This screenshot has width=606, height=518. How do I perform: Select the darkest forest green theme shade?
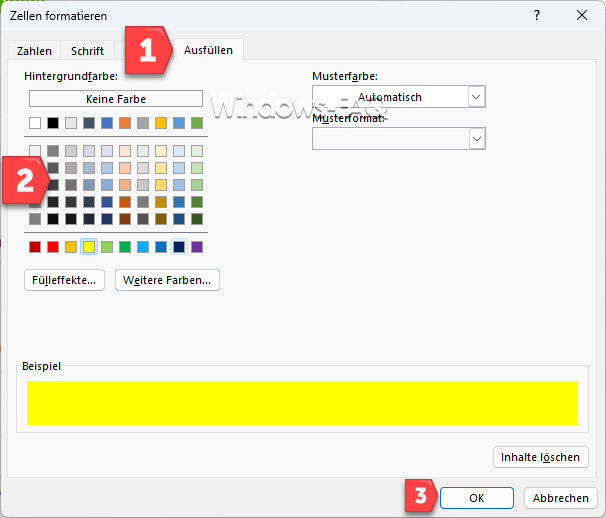[x=197, y=219]
